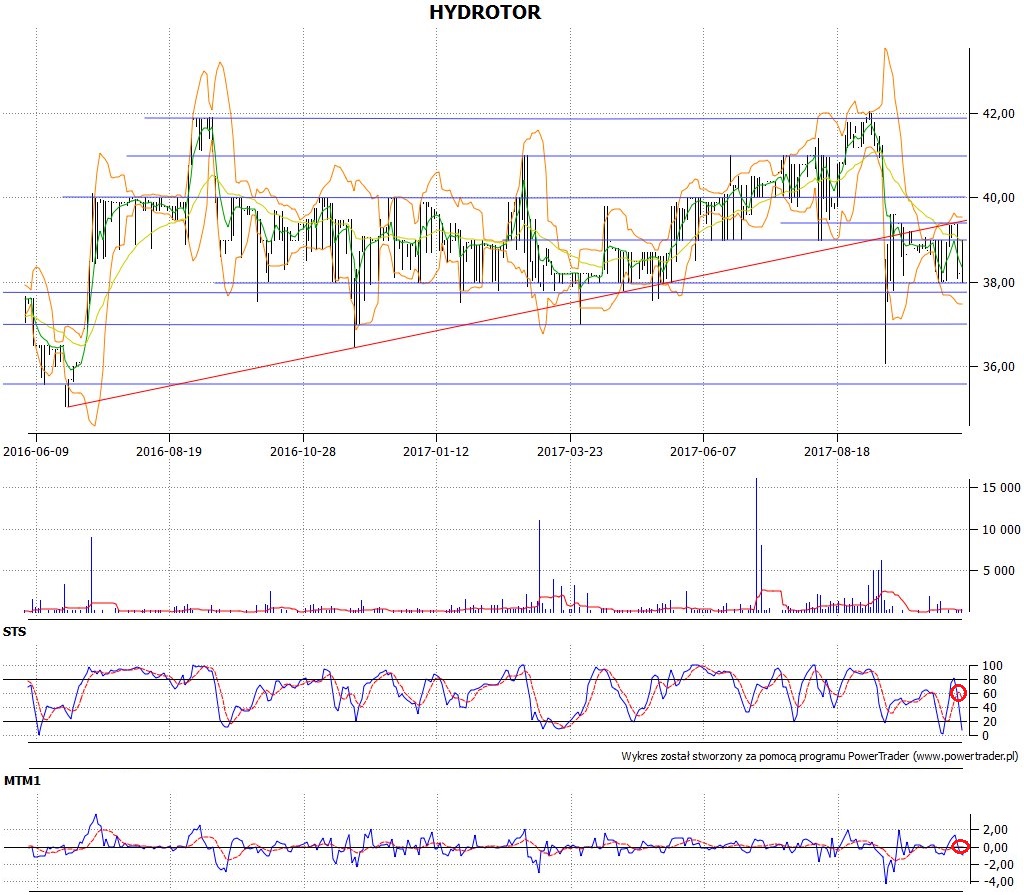Select the 2016-10-28 date label
This screenshot has height=895, width=1024.
[302, 451]
